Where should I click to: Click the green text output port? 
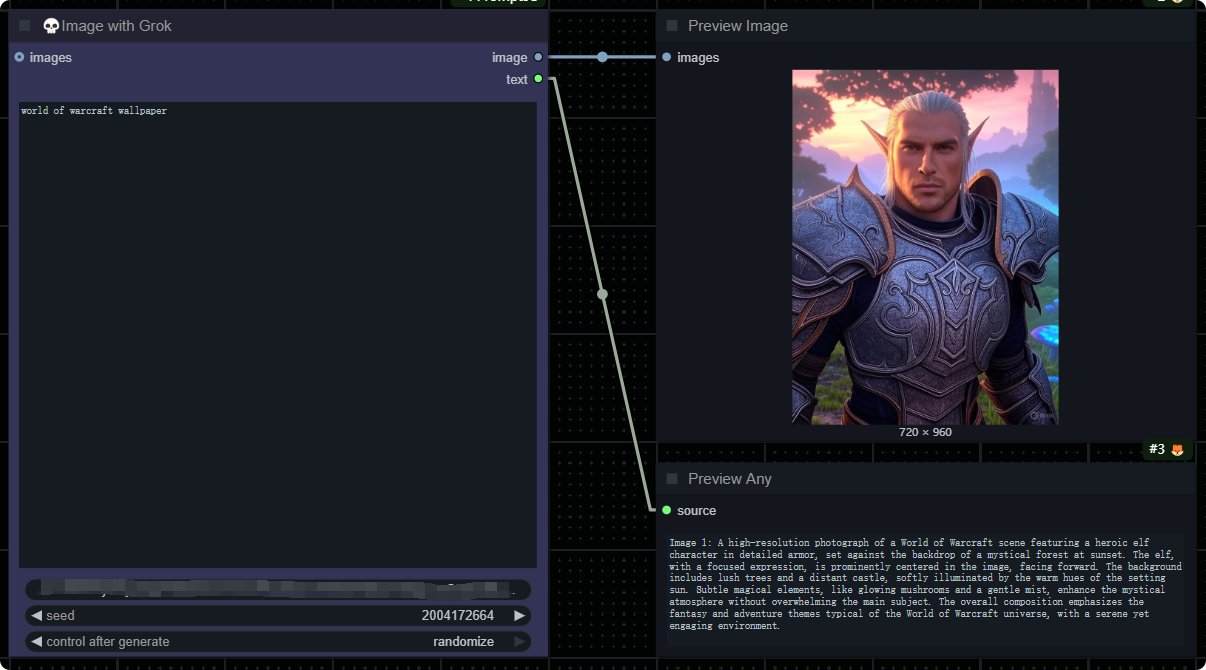click(538, 79)
